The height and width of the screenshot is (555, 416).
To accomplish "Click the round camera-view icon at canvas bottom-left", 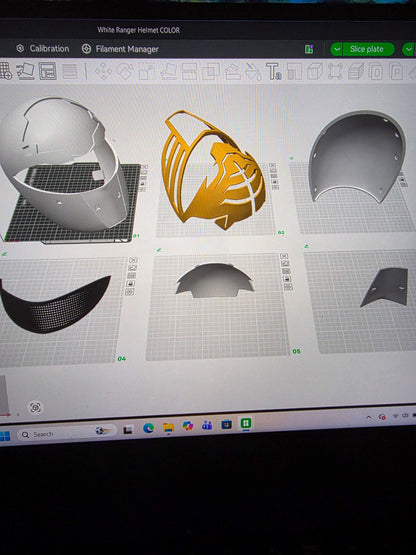I will 35,407.
